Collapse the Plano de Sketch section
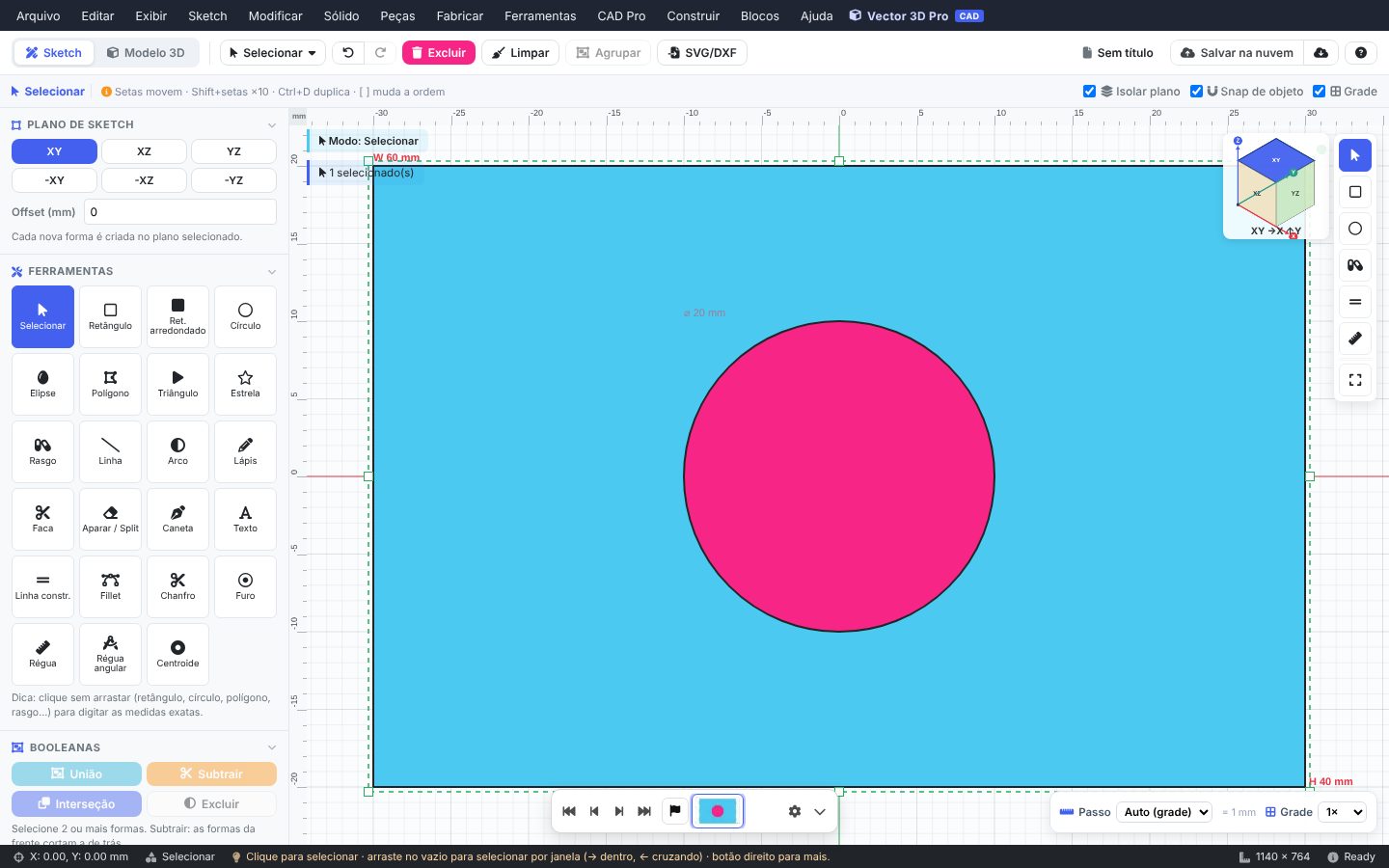The width and height of the screenshot is (1389, 868). point(272,125)
